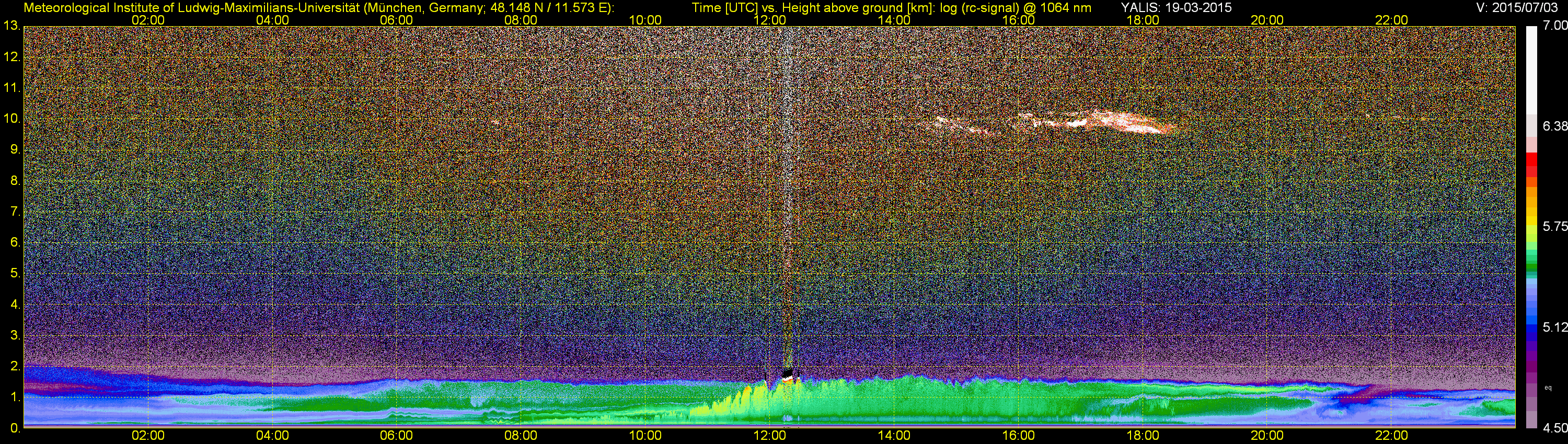
Task: Click the 11 km height axis label
Action: coord(11,88)
